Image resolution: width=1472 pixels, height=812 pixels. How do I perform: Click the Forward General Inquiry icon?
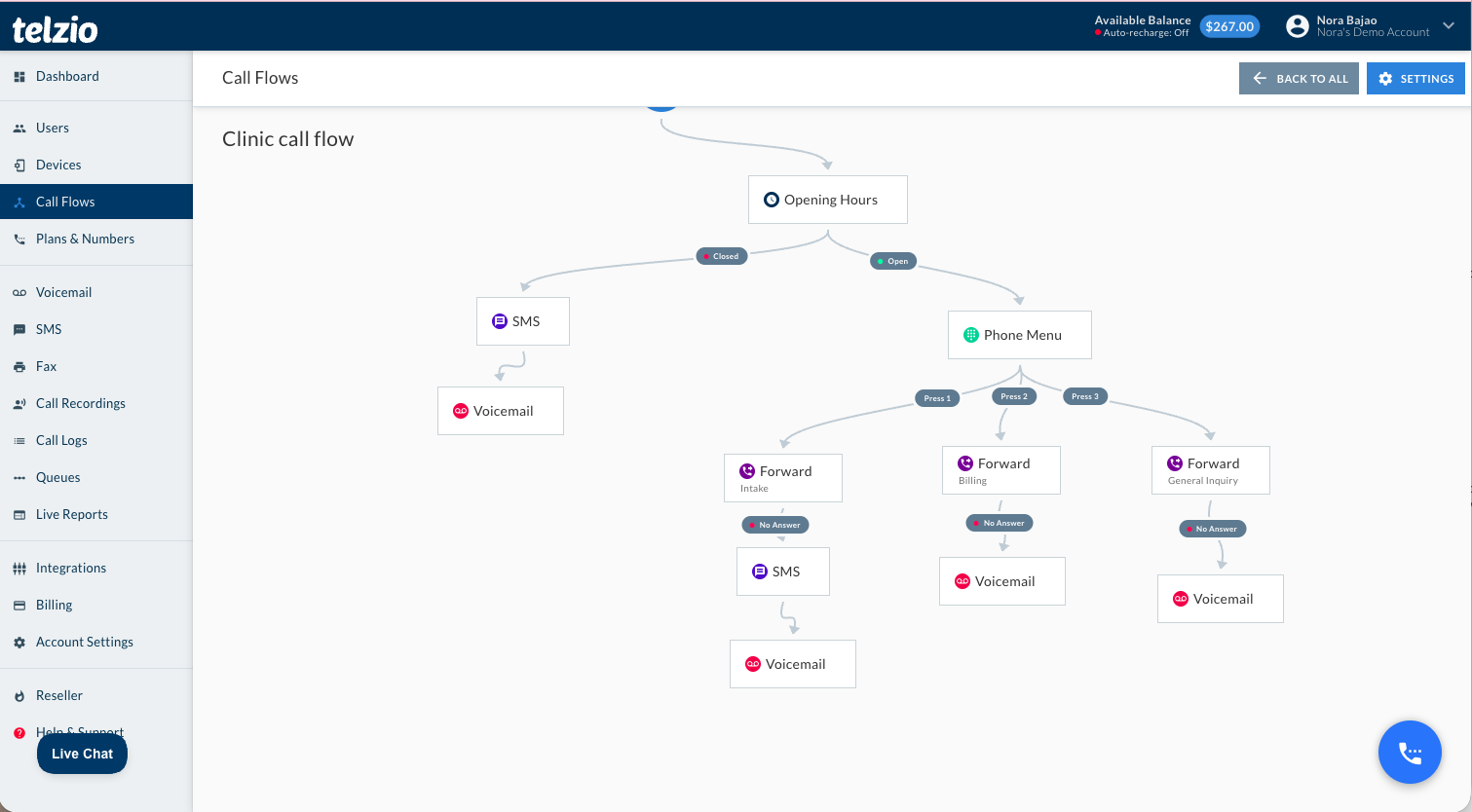(1175, 463)
